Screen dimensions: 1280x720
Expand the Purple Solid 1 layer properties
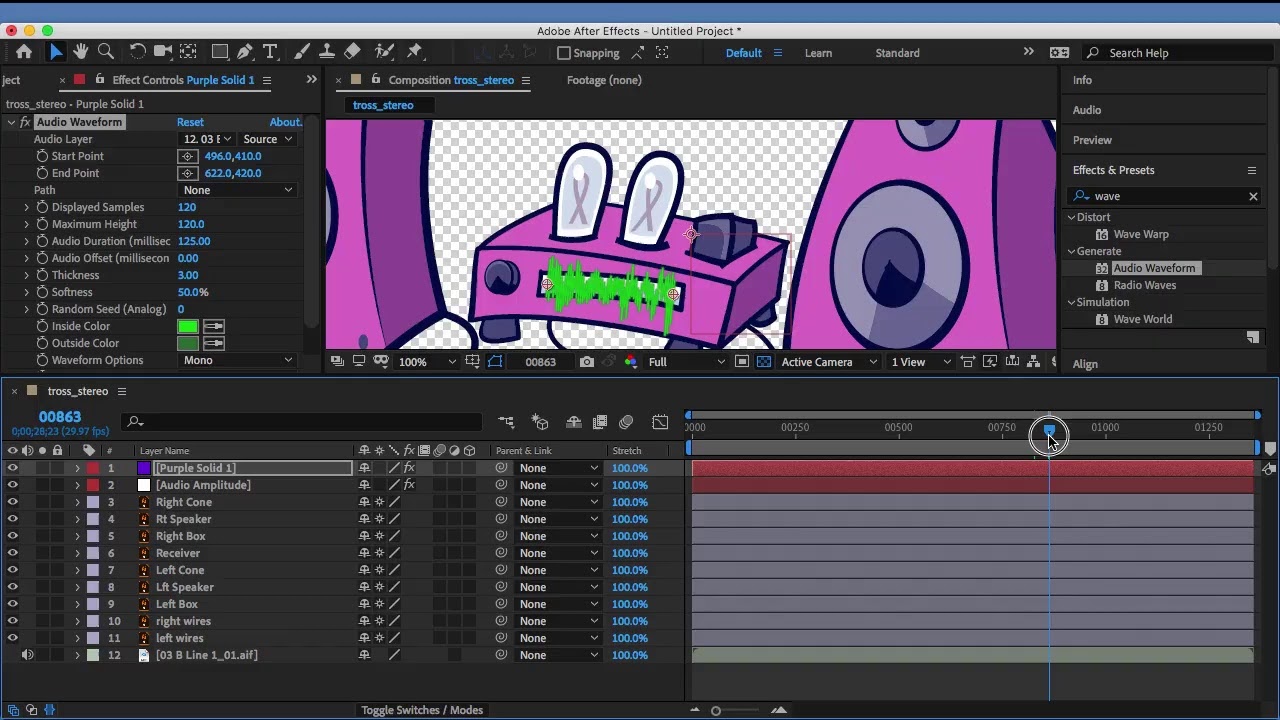tap(77, 468)
